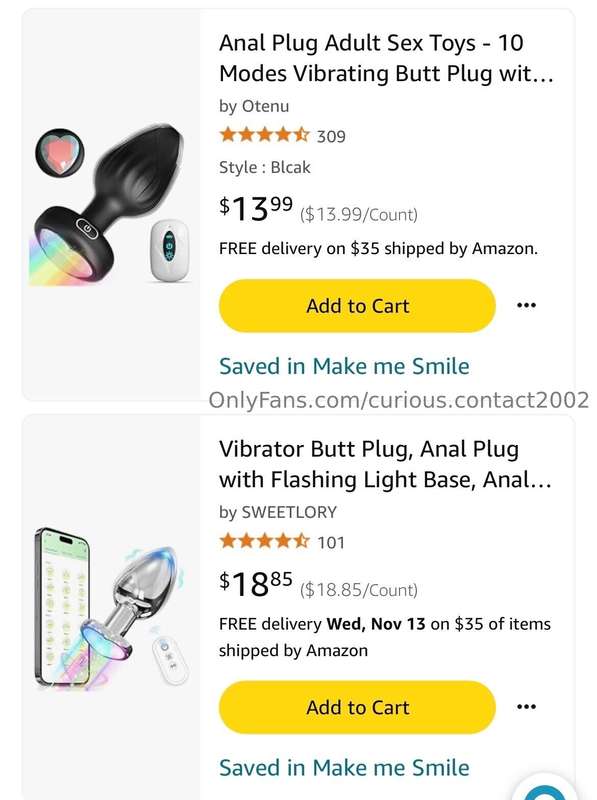This screenshot has height=800, width=597.
Task: View the 309 reviews count
Action: (331, 136)
